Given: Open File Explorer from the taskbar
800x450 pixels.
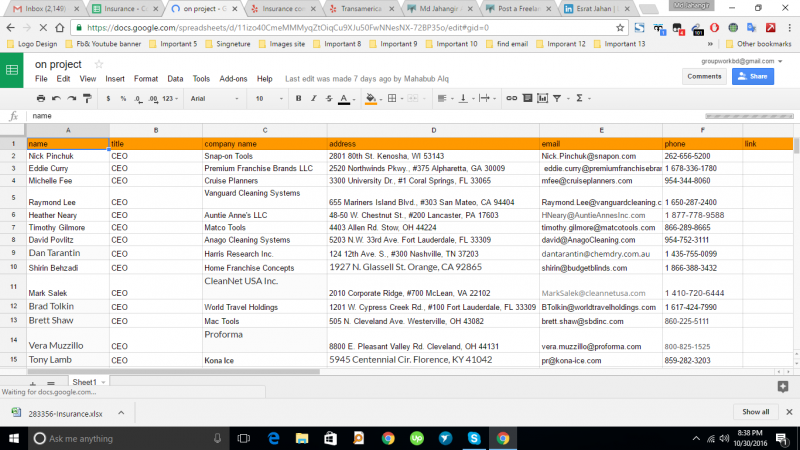Looking at the screenshot, I should click(x=302, y=438).
